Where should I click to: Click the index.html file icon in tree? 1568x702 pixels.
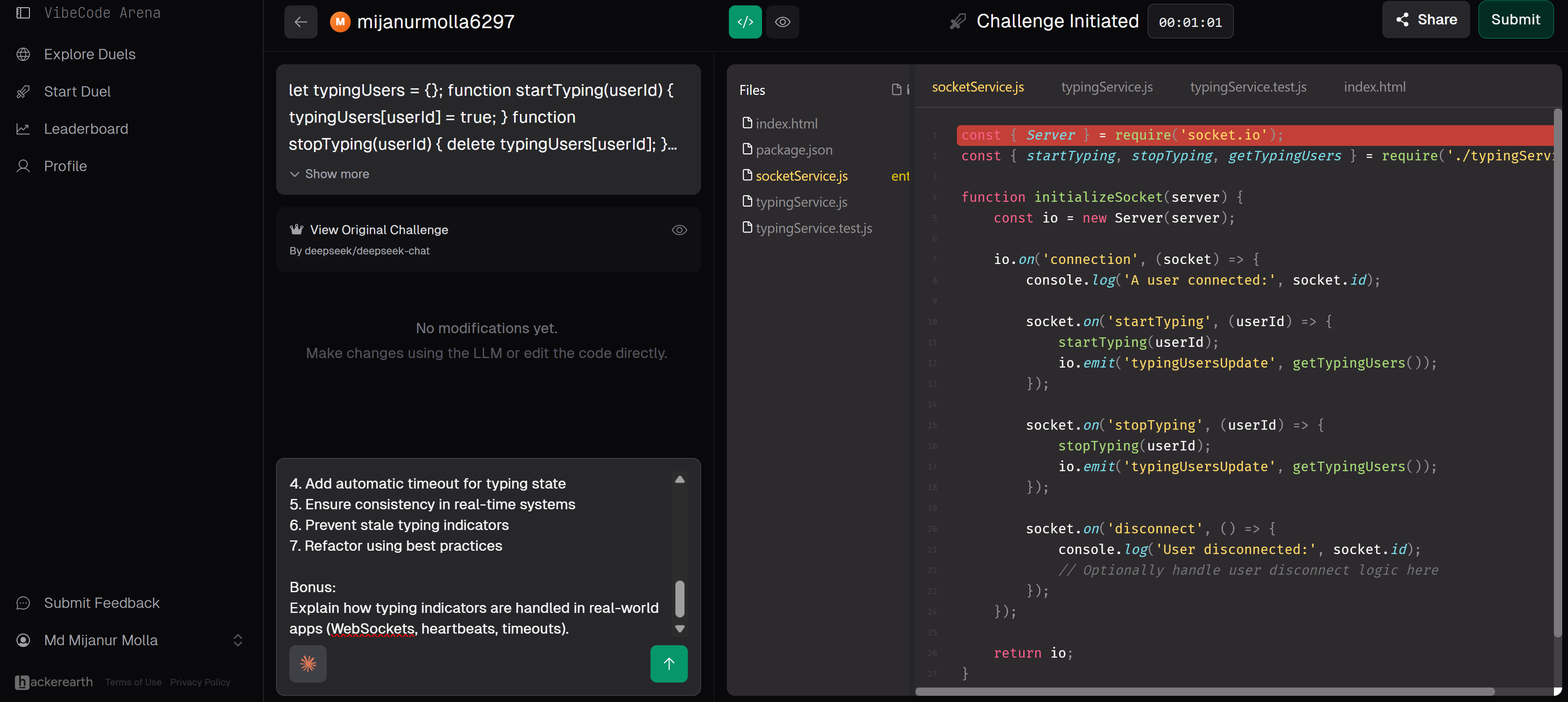point(747,123)
